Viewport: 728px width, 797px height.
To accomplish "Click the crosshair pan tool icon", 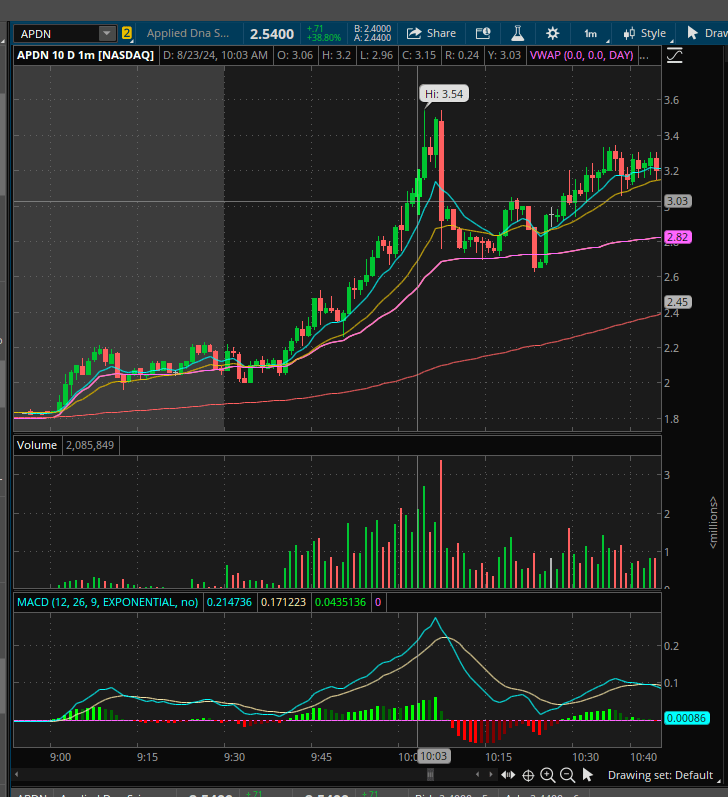I will pyautogui.click(x=528, y=775).
